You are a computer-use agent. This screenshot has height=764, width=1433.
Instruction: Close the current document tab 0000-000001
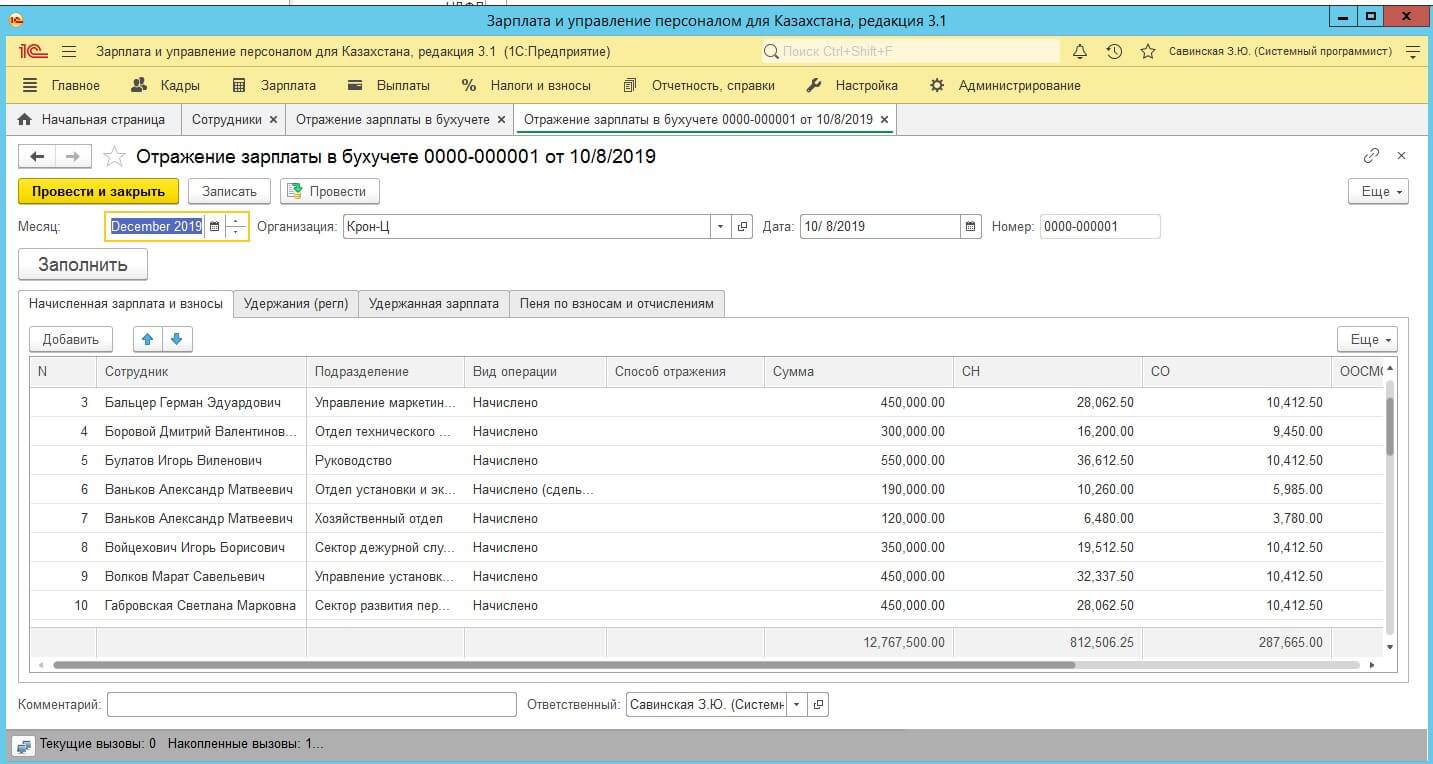(883, 119)
